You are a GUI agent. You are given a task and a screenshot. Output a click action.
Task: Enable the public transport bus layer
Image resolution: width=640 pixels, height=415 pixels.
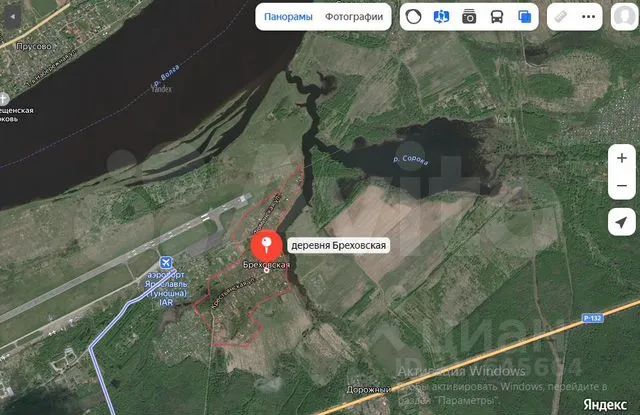click(497, 17)
